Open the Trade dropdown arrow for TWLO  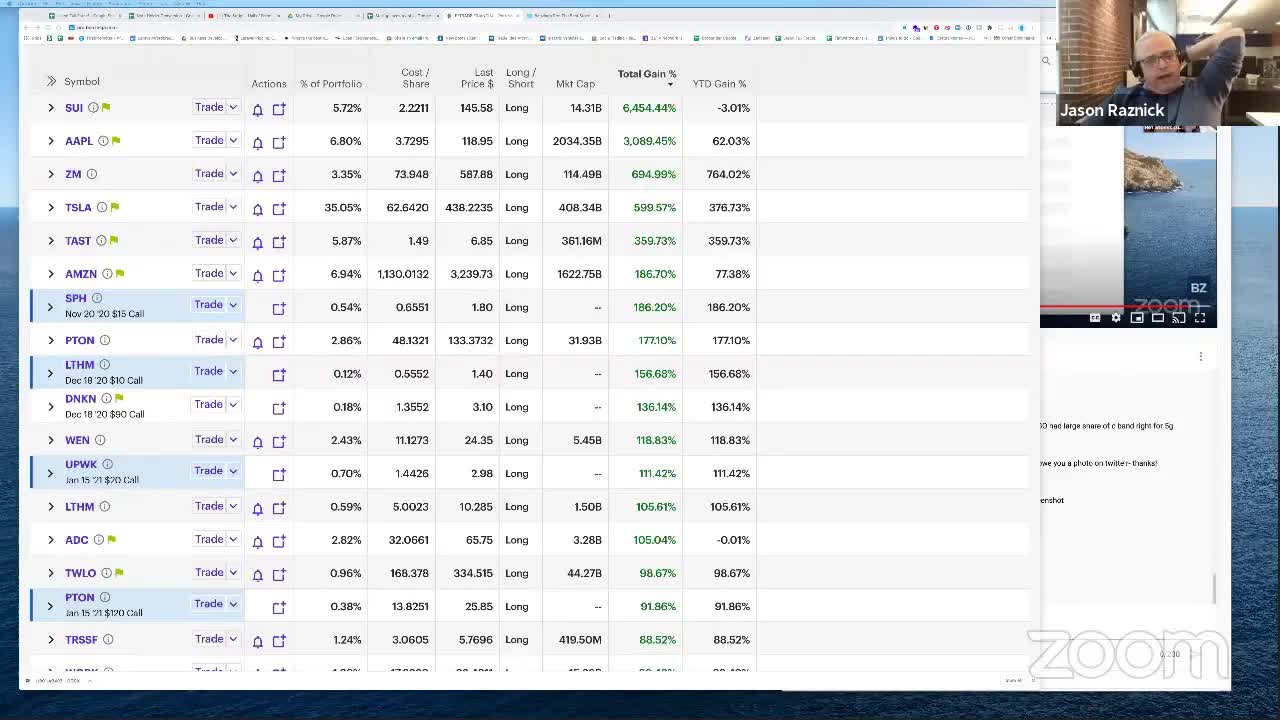click(x=233, y=573)
